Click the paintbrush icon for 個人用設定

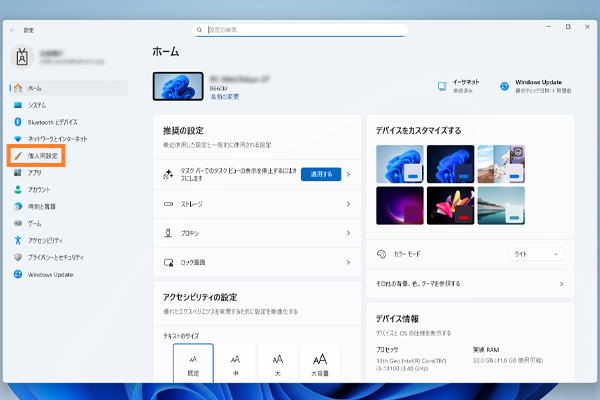[18, 156]
